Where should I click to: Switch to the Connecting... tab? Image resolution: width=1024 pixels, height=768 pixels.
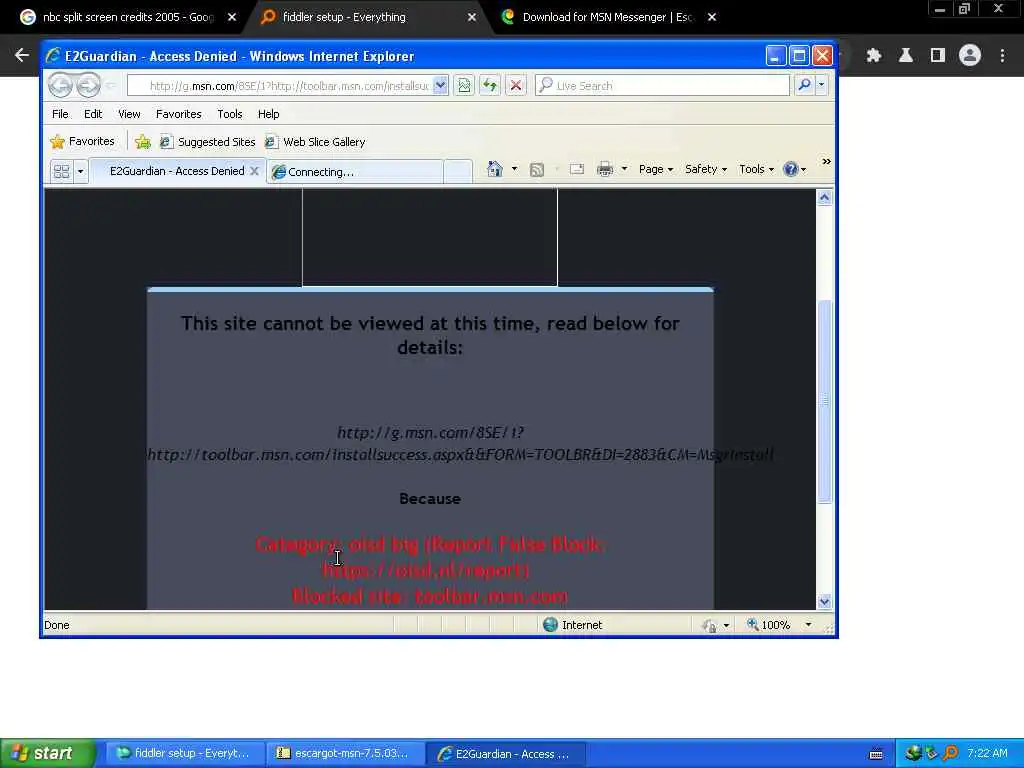pyautogui.click(x=356, y=172)
